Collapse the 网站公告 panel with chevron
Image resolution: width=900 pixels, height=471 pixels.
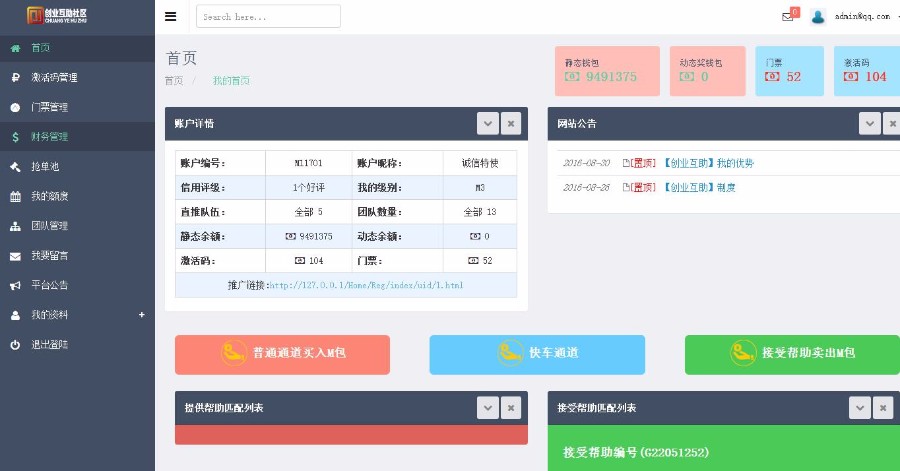[x=870, y=123]
